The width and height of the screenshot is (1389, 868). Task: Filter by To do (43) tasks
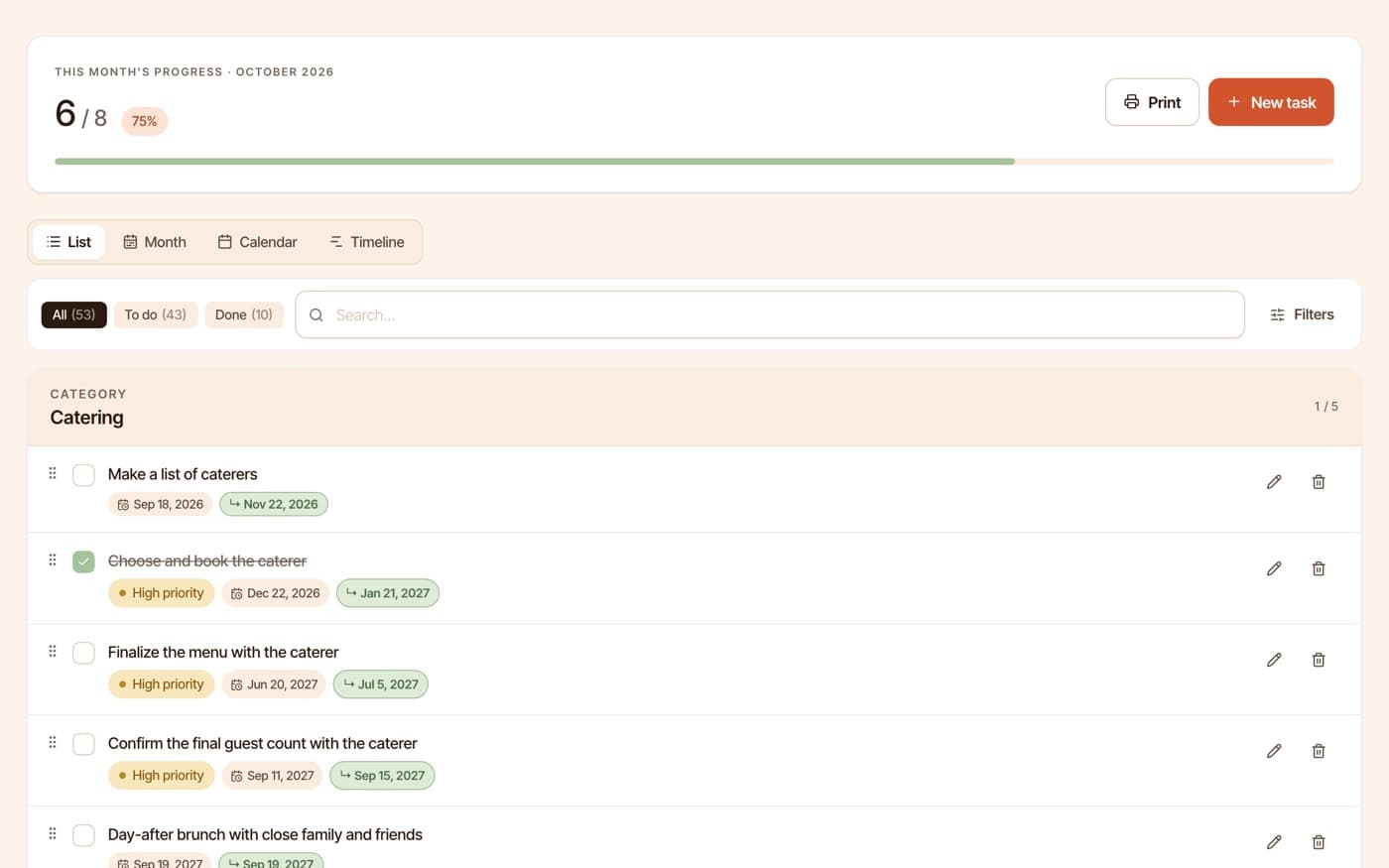(156, 314)
